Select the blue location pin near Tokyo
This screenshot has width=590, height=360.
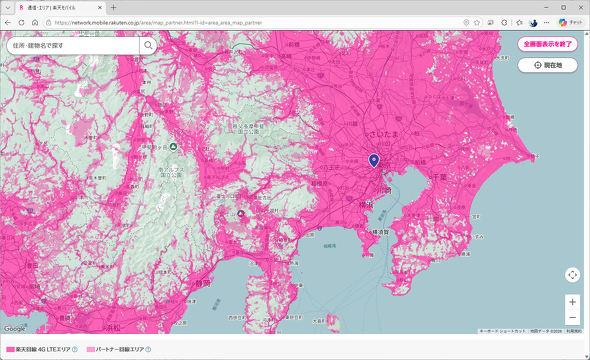click(x=374, y=160)
